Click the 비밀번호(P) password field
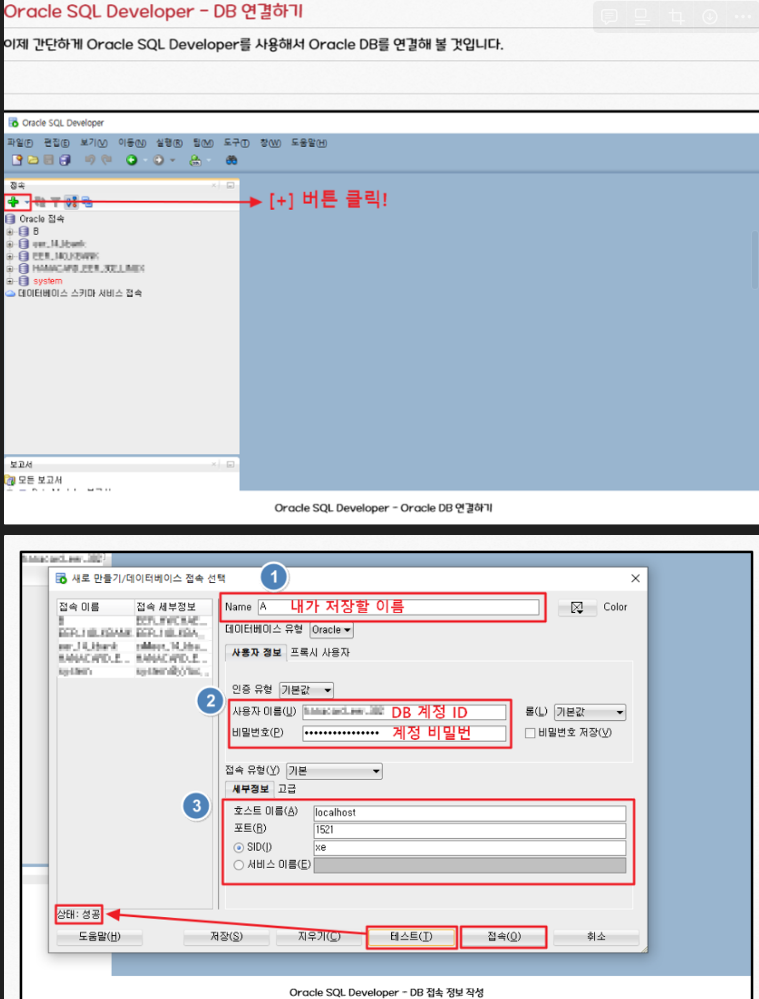This screenshot has width=759, height=999. click(x=404, y=733)
